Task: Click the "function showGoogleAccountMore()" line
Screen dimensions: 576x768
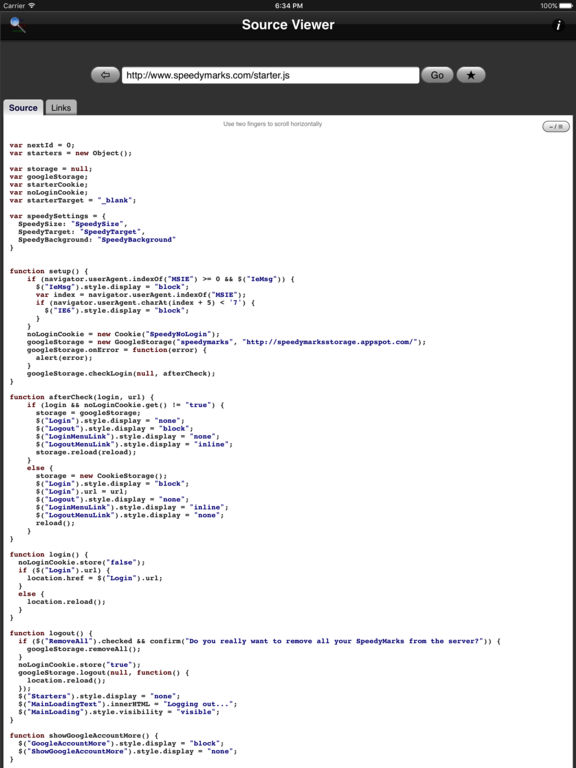Action: click(84, 735)
